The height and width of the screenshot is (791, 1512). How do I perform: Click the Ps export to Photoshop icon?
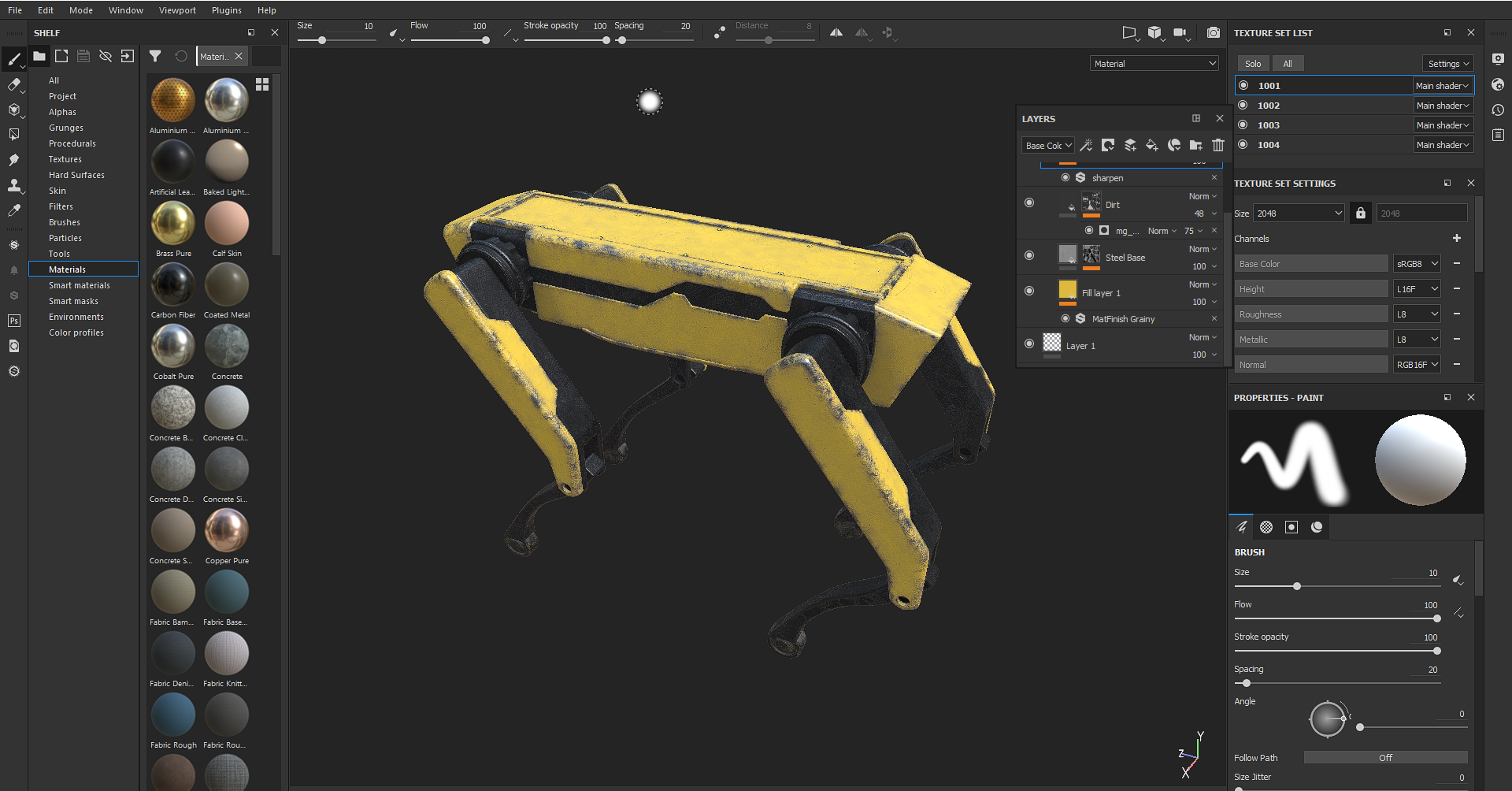(14, 321)
